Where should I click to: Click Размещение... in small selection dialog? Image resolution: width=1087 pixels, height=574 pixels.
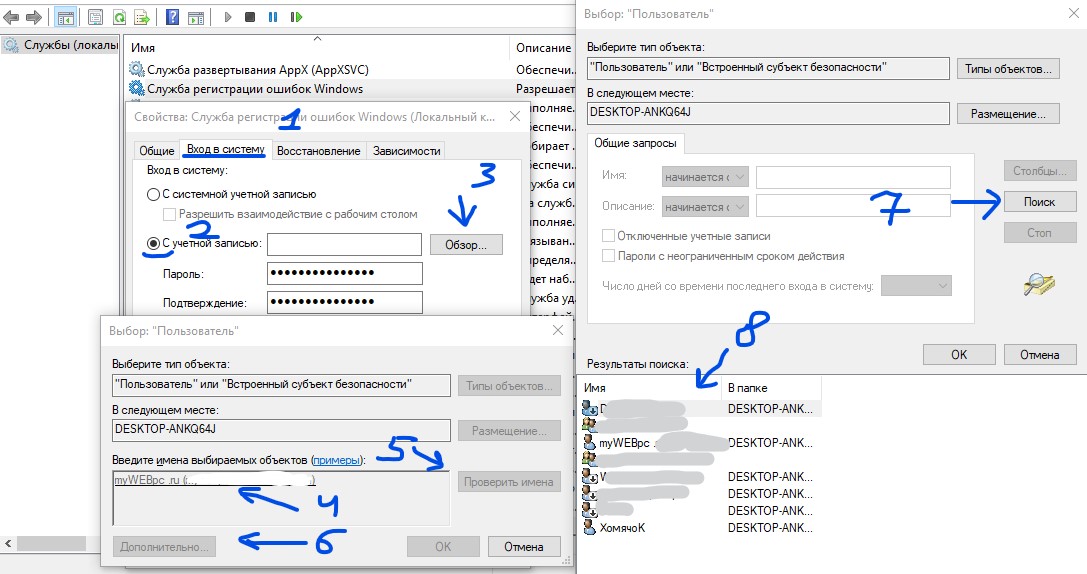pyautogui.click(x=509, y=430)
